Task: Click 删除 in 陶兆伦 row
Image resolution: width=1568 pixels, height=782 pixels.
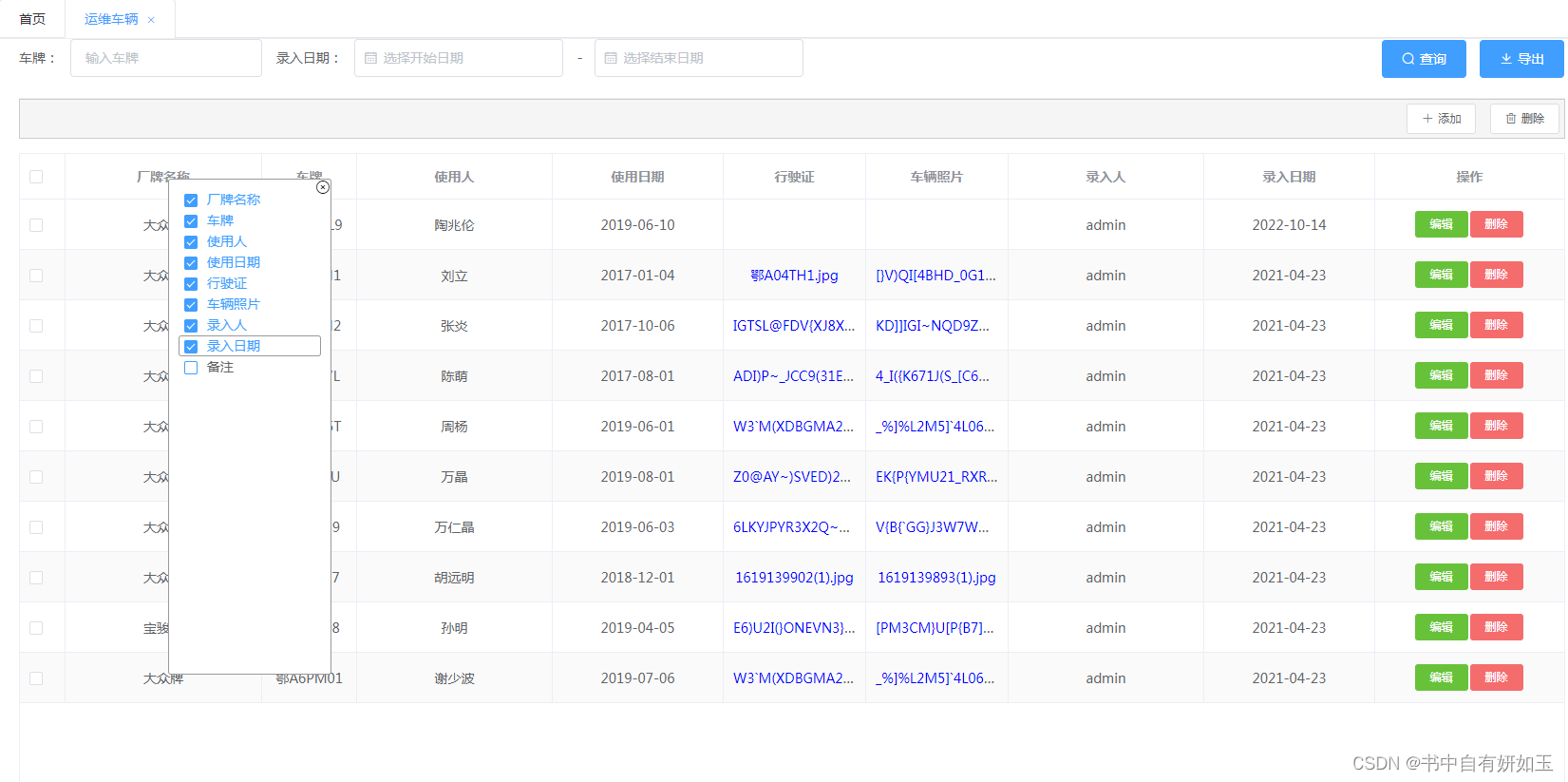Action: coord(1496,224)
